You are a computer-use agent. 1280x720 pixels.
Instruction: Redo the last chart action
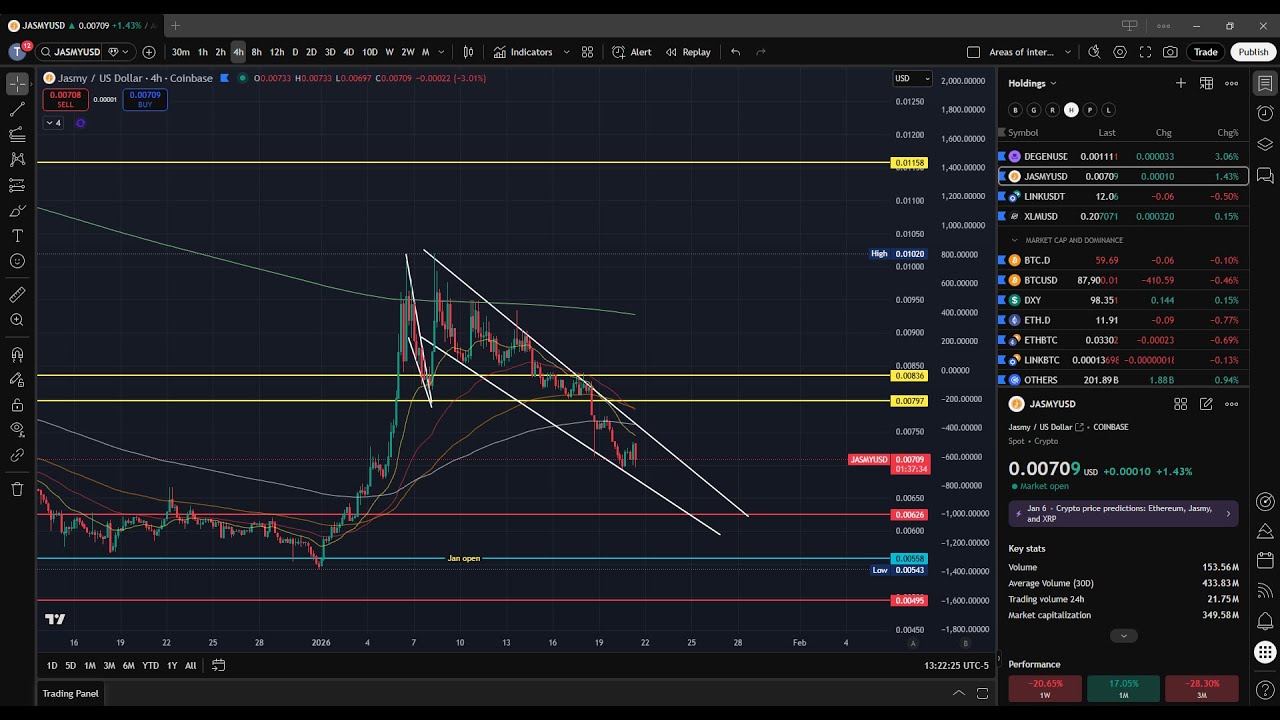click(x=761, y=52)
